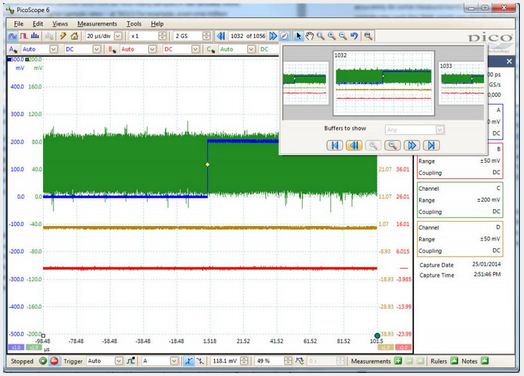This screenshot has width=524, height=376.
Task: Toggle the Buffer Navigator compass icon
Action: pos(284,36)
